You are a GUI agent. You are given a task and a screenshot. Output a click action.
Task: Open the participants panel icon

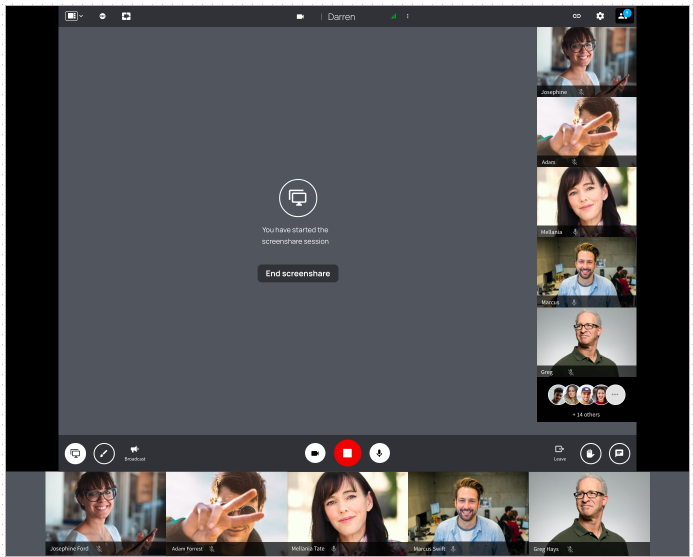point(624,15)
